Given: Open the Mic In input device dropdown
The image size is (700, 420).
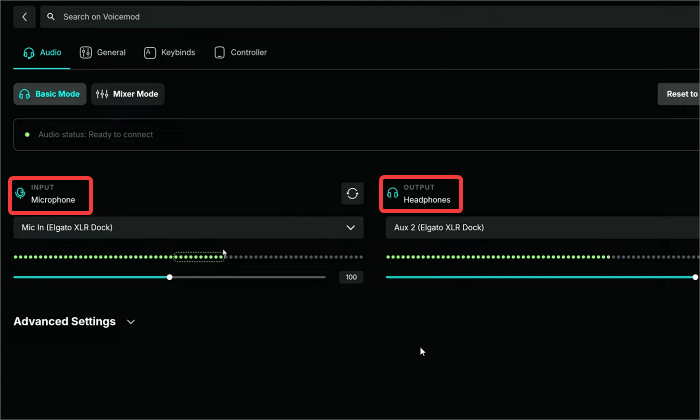Looking at the screenshot, I should [x=188, y=228].
